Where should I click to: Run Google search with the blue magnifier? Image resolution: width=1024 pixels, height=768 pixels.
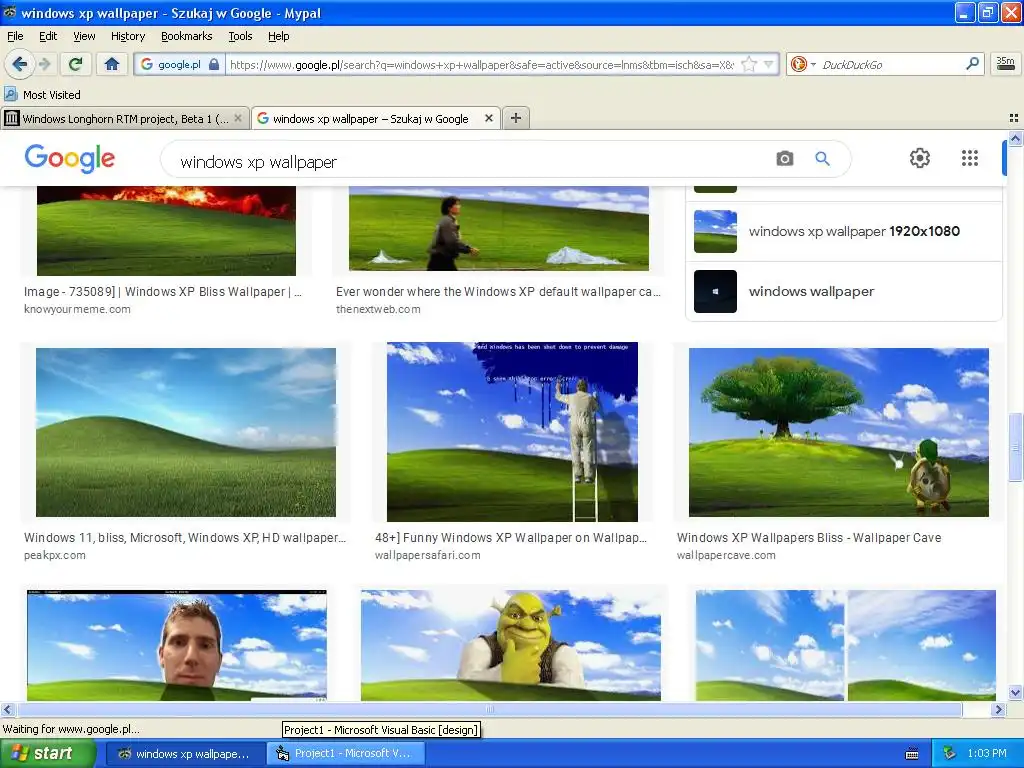[822, 159]
